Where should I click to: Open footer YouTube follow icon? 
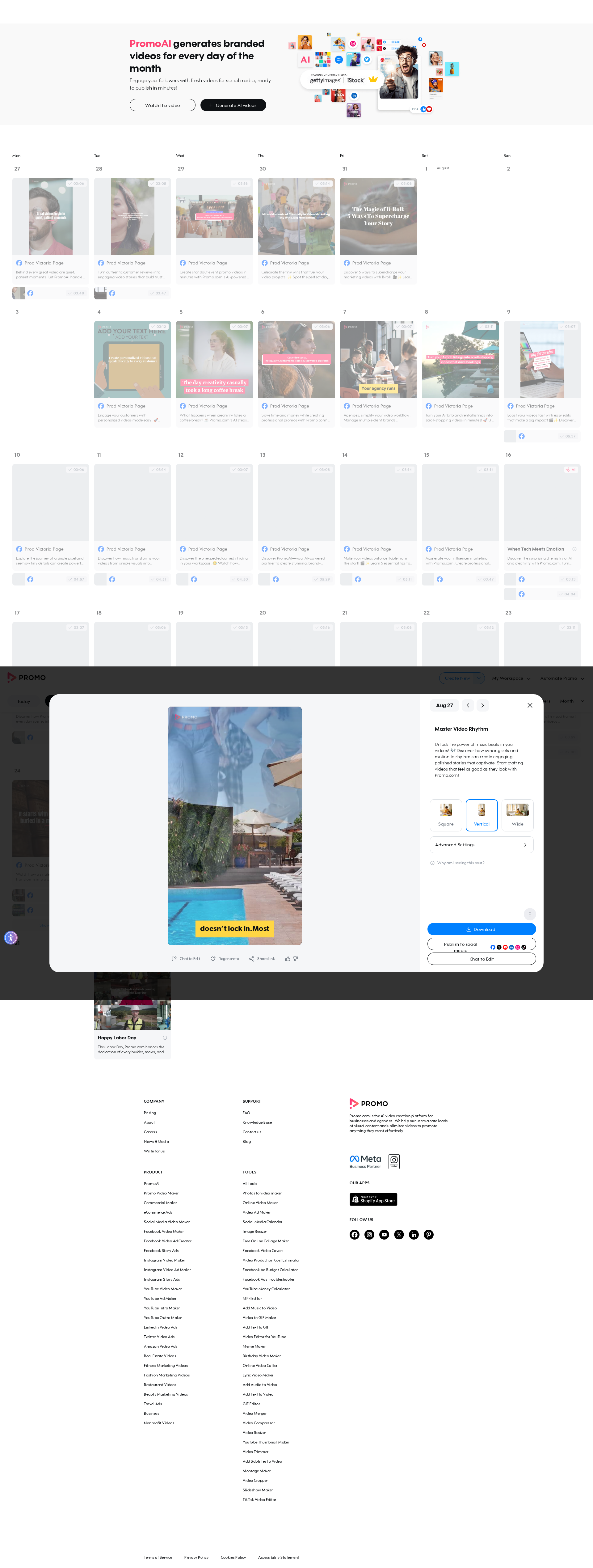pos(384,1234)
